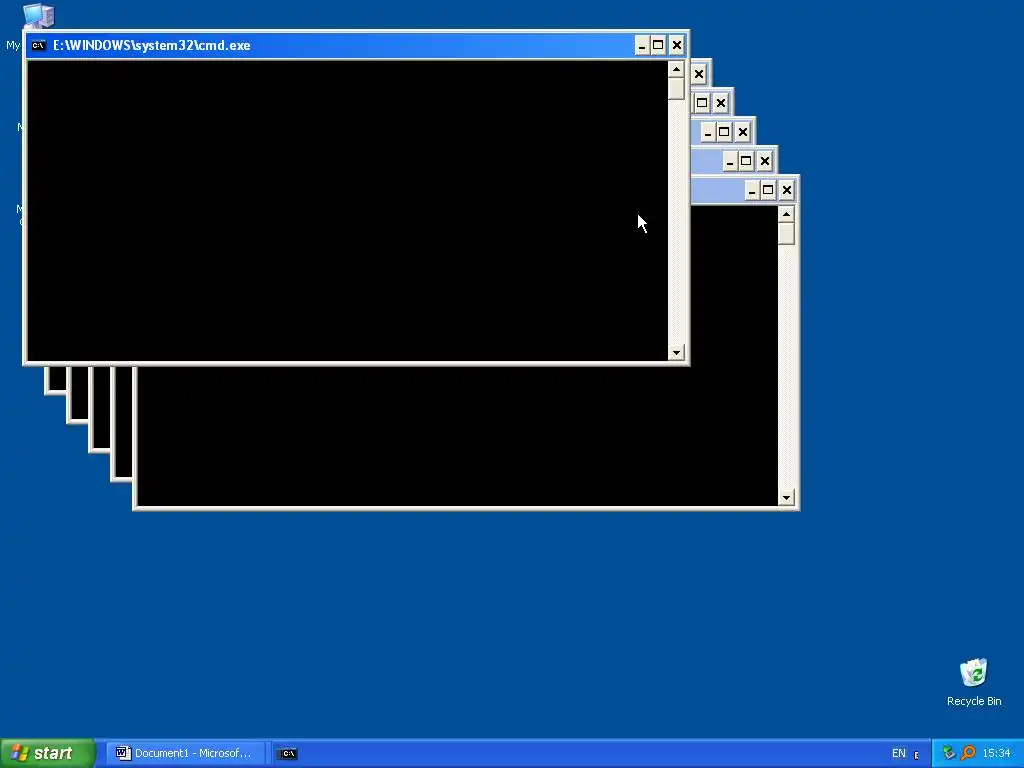Close the fifth cmd window in the stack
Screen dimensions: 1024x768
point(765,161)
